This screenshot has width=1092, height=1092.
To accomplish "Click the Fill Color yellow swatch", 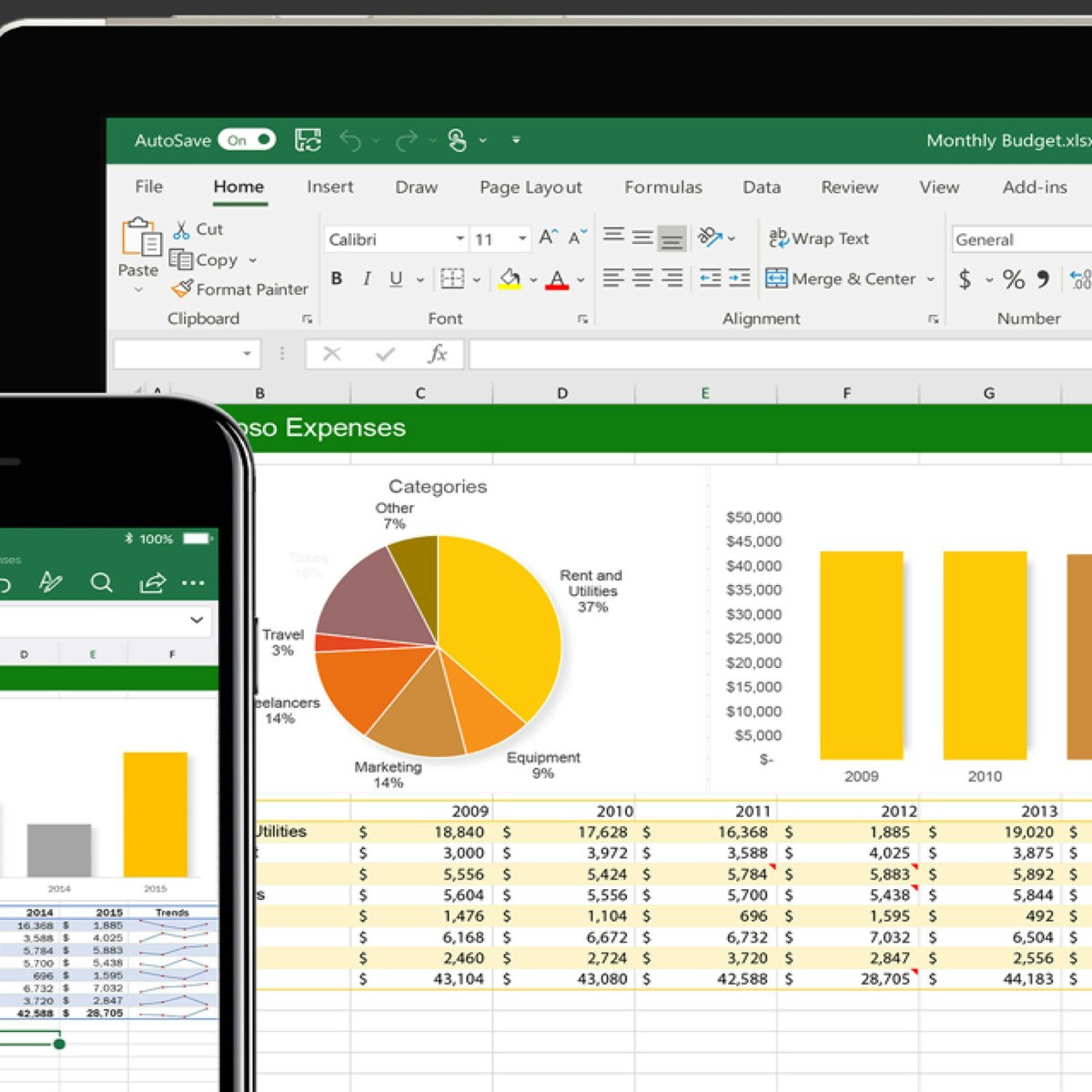I will (510, 279).
